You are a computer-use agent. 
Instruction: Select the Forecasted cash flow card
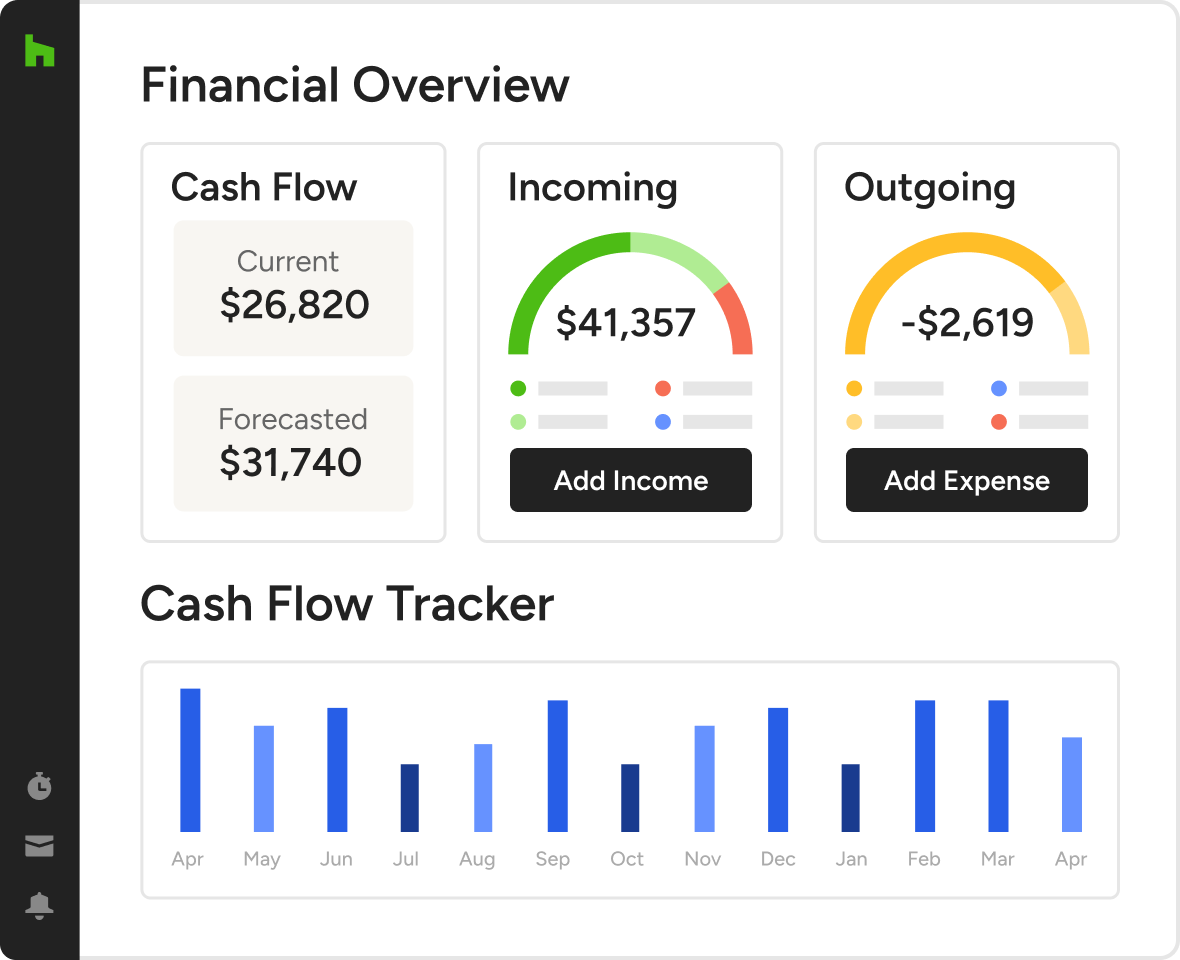[293, 444]
